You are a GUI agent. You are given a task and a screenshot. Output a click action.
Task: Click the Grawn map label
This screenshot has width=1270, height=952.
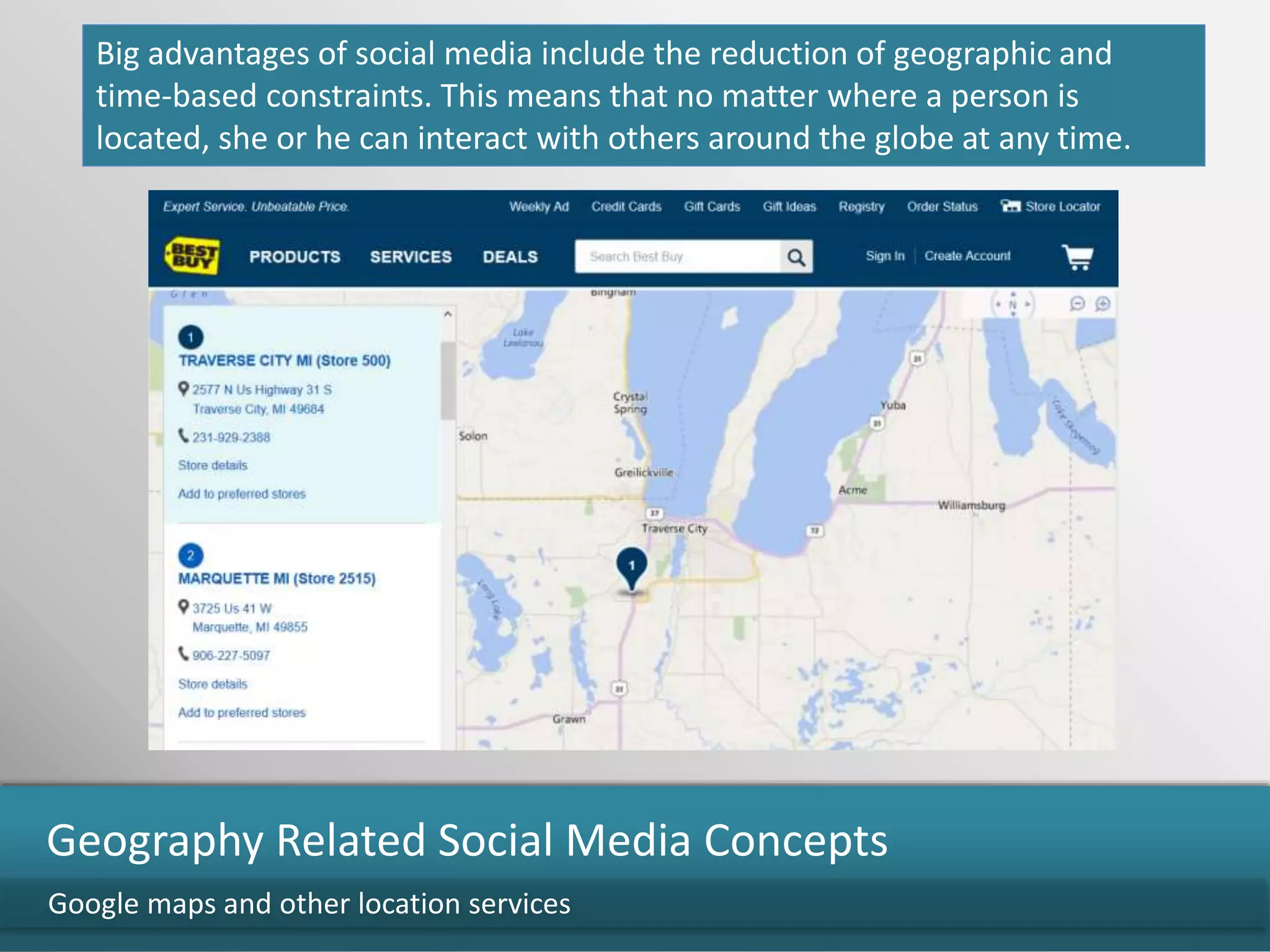click(x=569, y=719)
